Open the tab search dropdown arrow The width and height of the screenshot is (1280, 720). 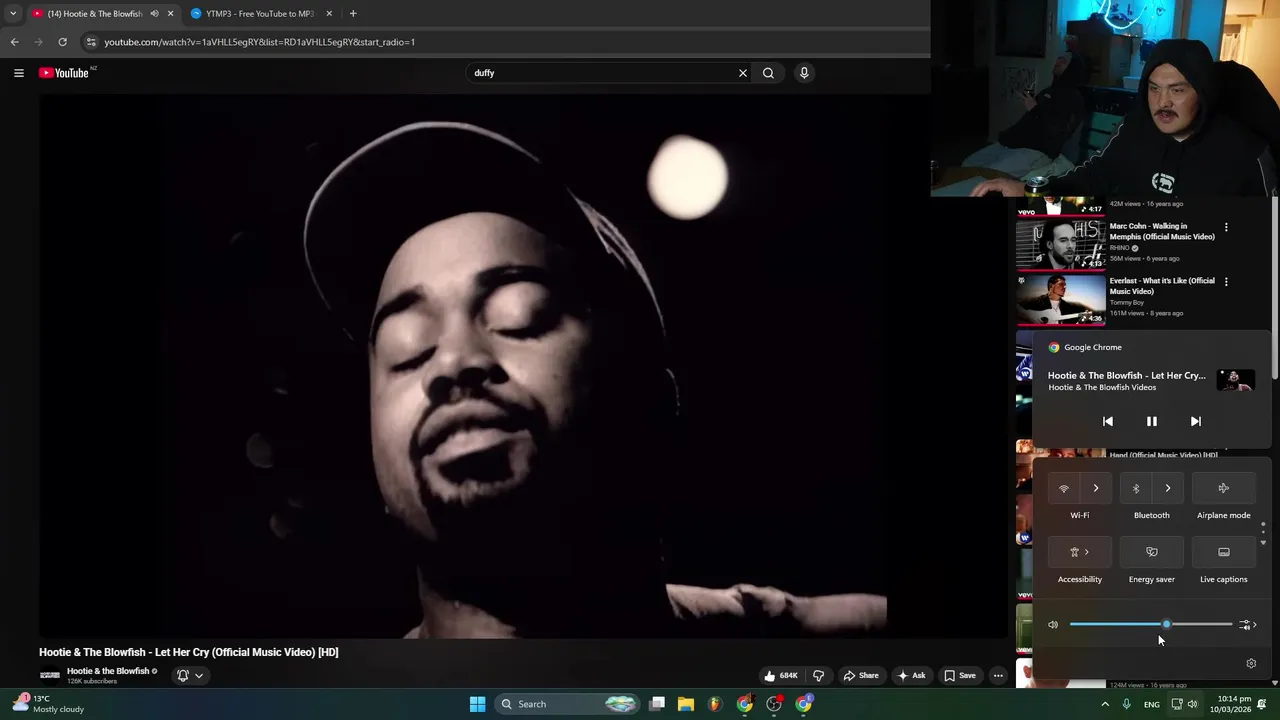pos(12,14)
